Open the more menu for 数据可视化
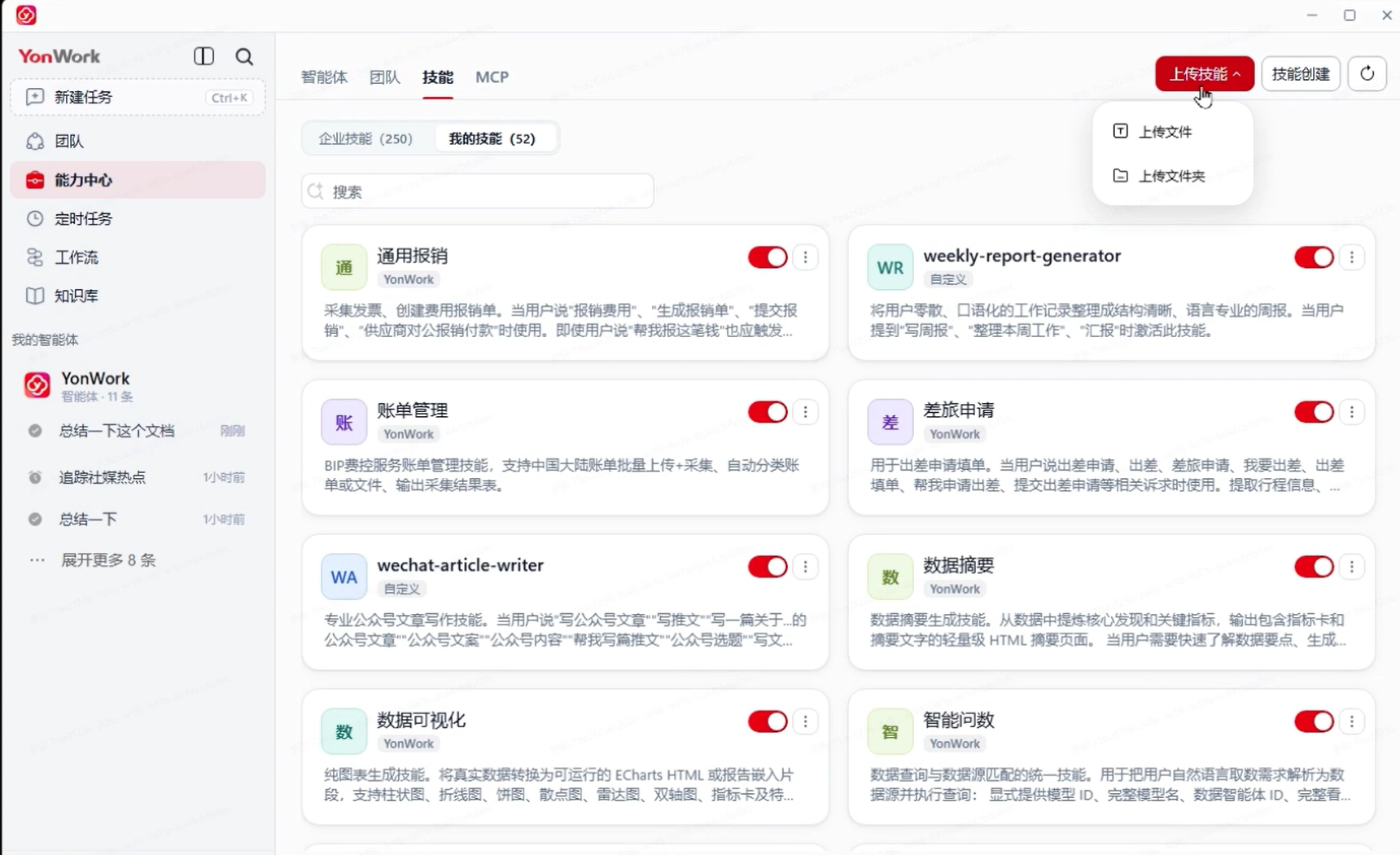 click(x=805, y=721)
